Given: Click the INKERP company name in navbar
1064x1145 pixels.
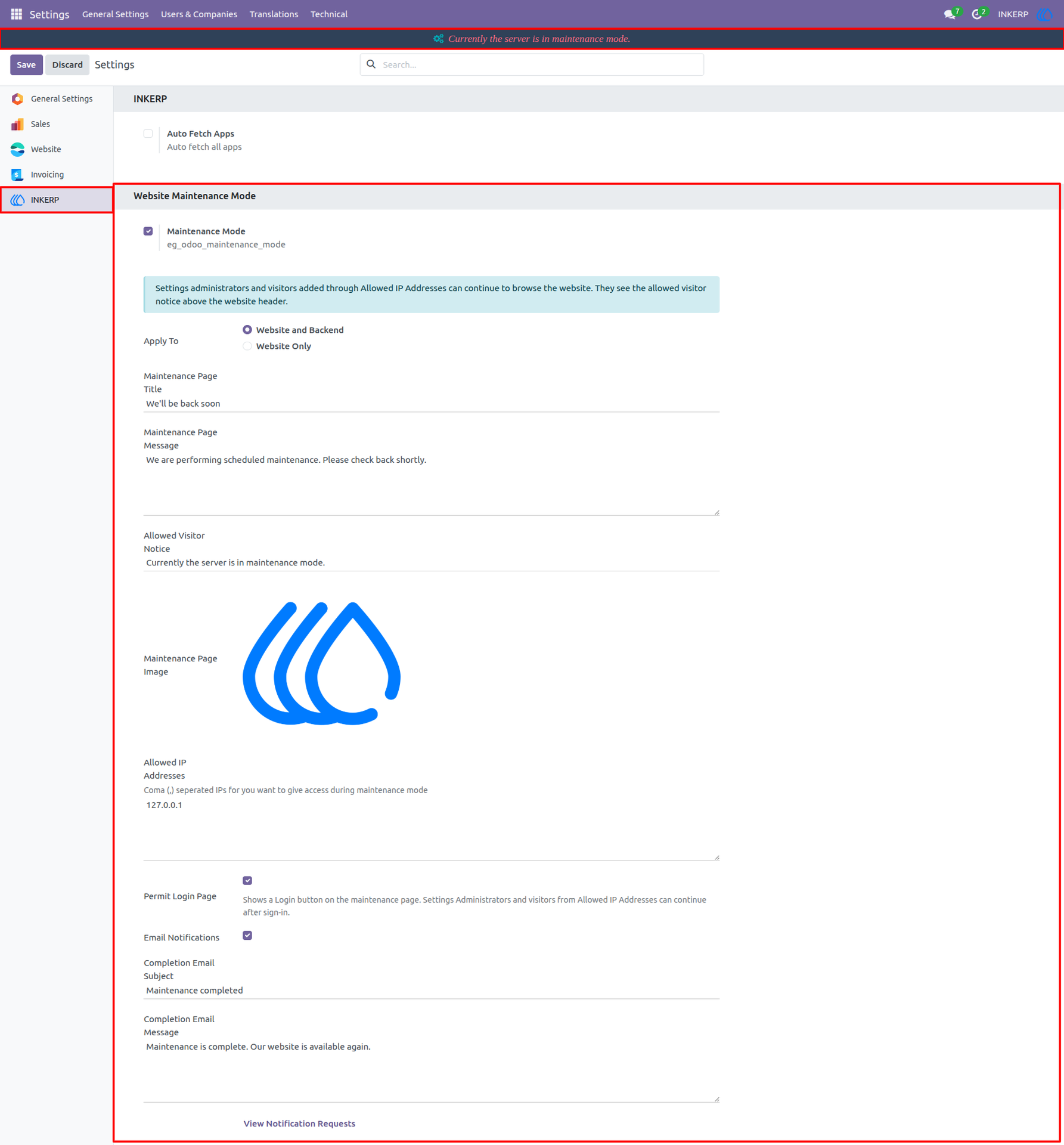Looking at the screenshot, I should tap(1013, 14).
